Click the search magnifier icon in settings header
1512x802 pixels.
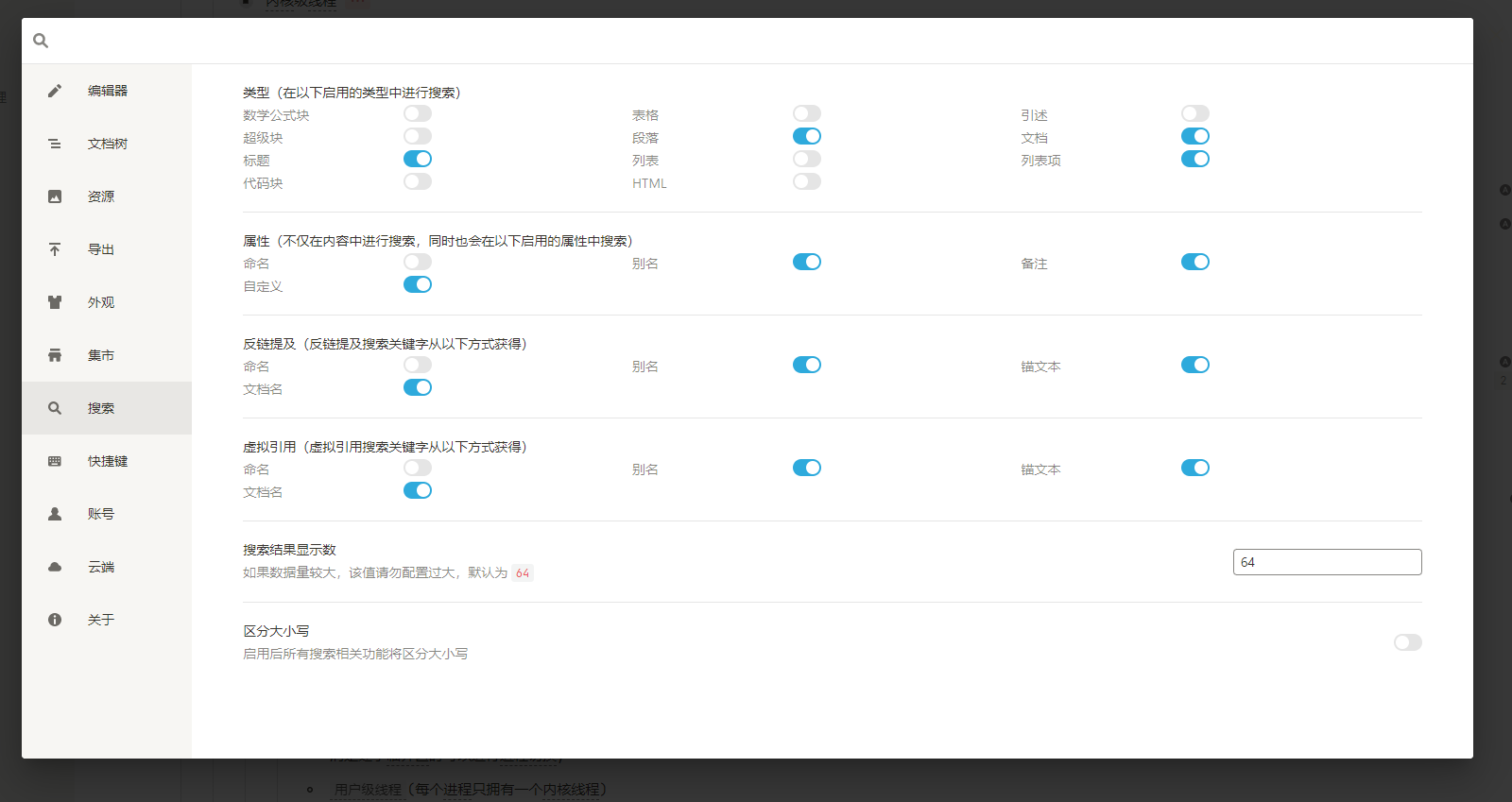coord(41,41)
